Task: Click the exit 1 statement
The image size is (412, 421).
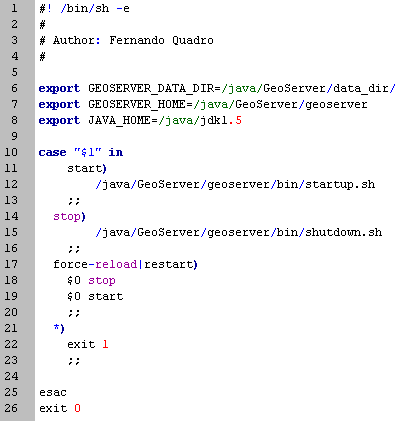Action: point(88,344)
